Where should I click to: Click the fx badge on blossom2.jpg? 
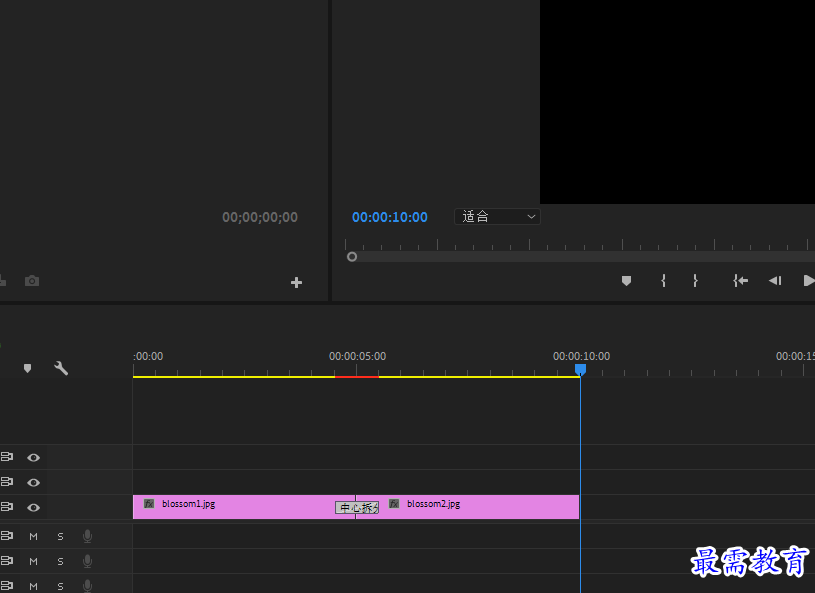tap(395, 504)
